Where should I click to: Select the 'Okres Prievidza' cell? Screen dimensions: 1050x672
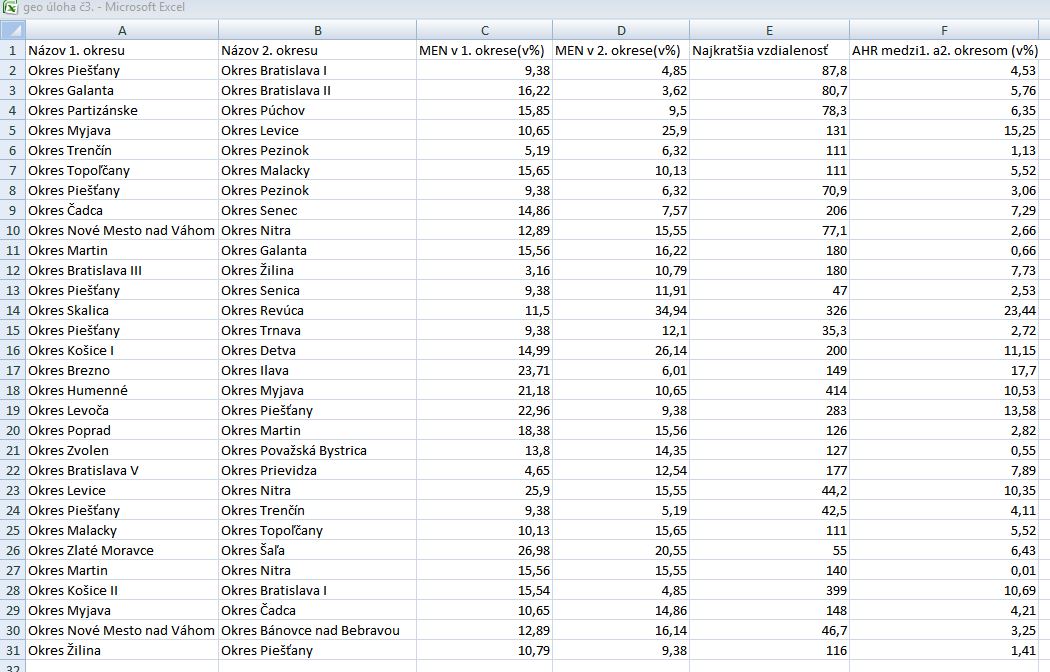coord(317,471)
